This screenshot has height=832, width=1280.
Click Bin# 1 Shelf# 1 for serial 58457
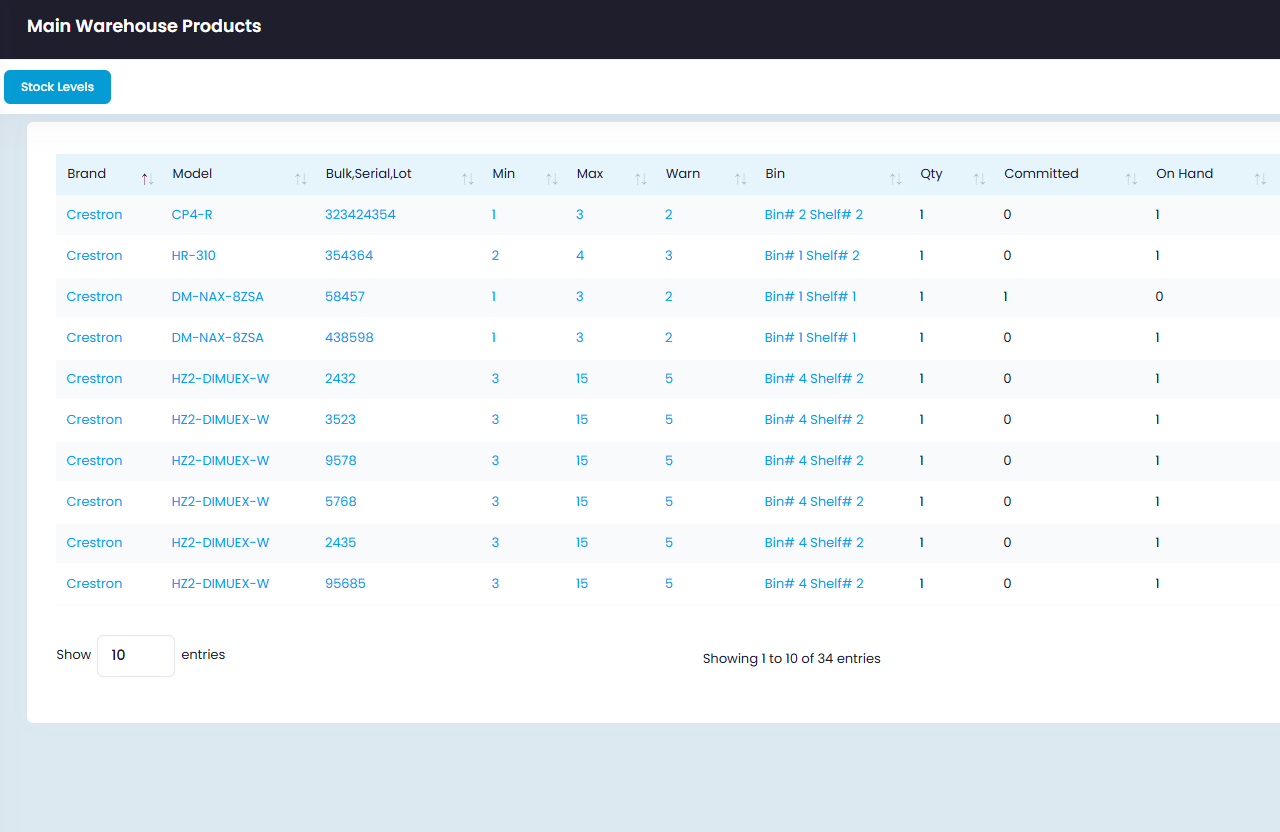click(x=811, y=297)
